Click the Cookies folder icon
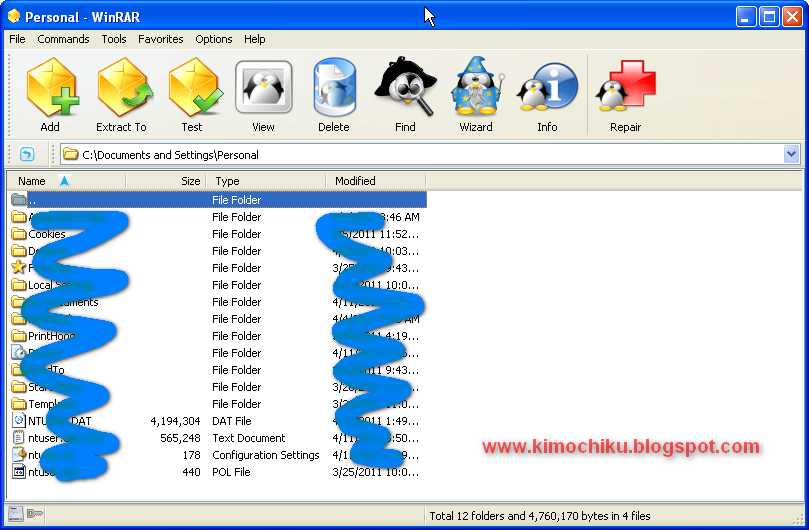The image size is (809, 530). (x=19, y=234)
